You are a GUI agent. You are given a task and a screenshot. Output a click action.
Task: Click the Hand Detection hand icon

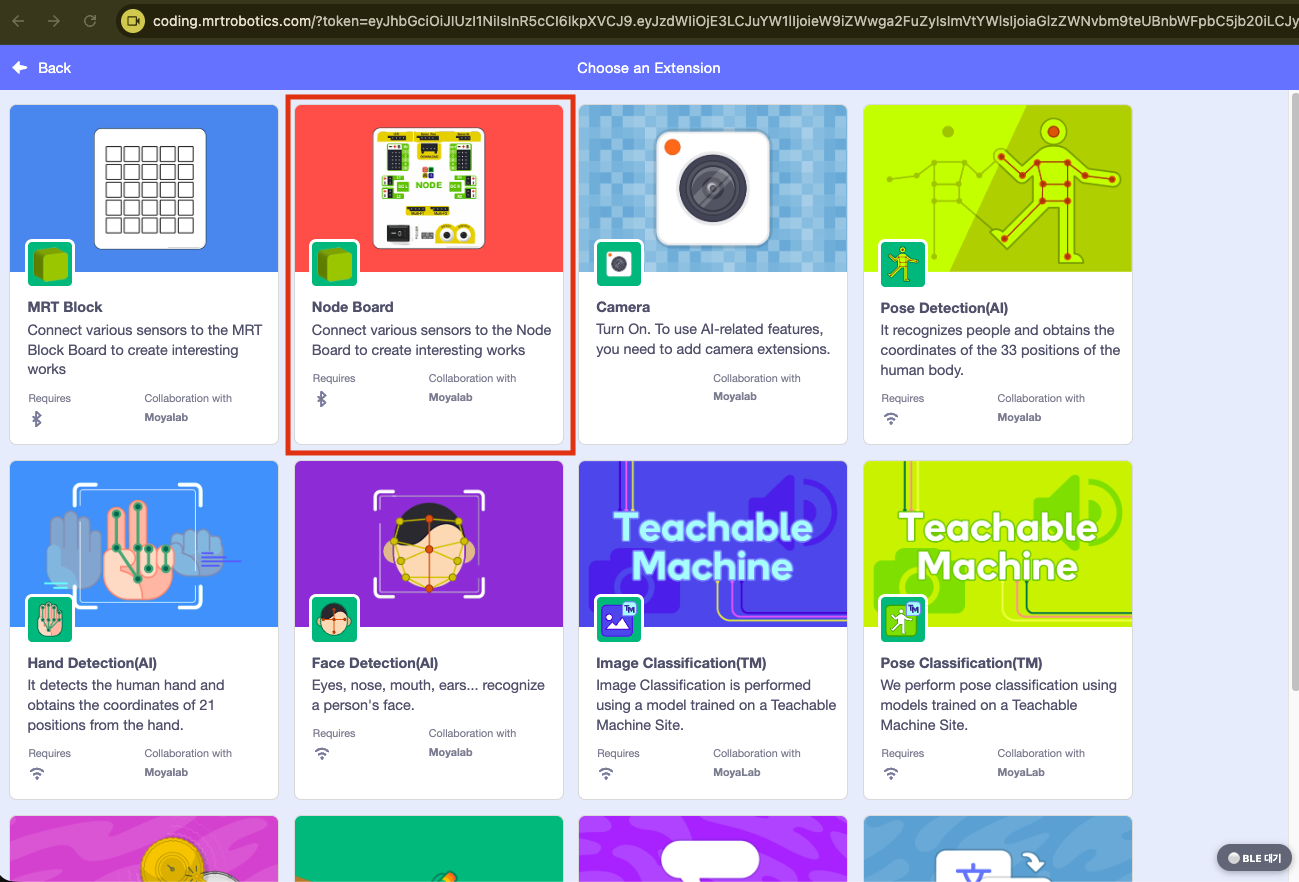pyautogui.click(x=50, y=620)
